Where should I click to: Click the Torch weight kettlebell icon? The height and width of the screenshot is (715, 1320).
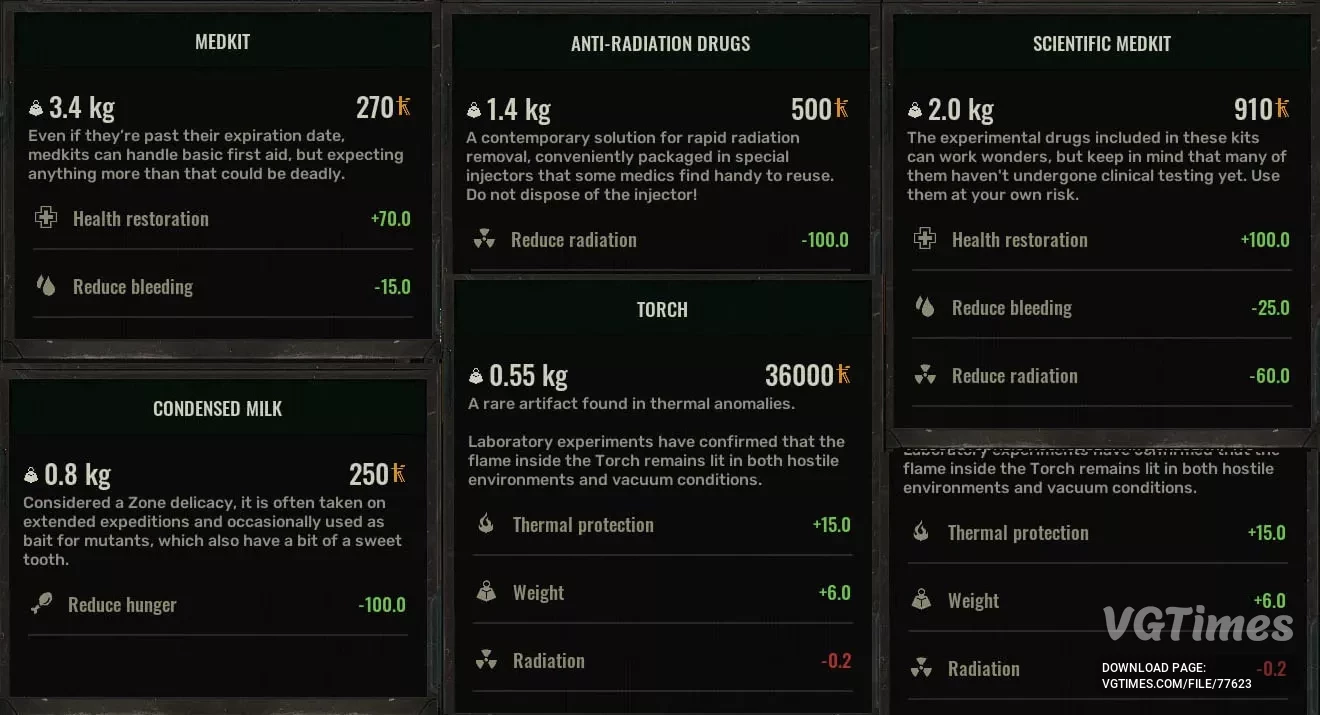(486, 592)
